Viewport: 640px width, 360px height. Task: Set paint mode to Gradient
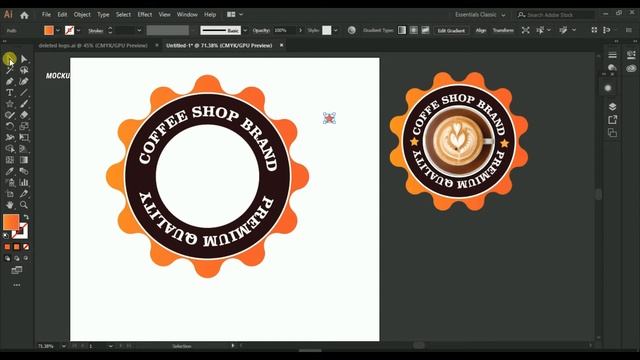[x=17, y=247]
